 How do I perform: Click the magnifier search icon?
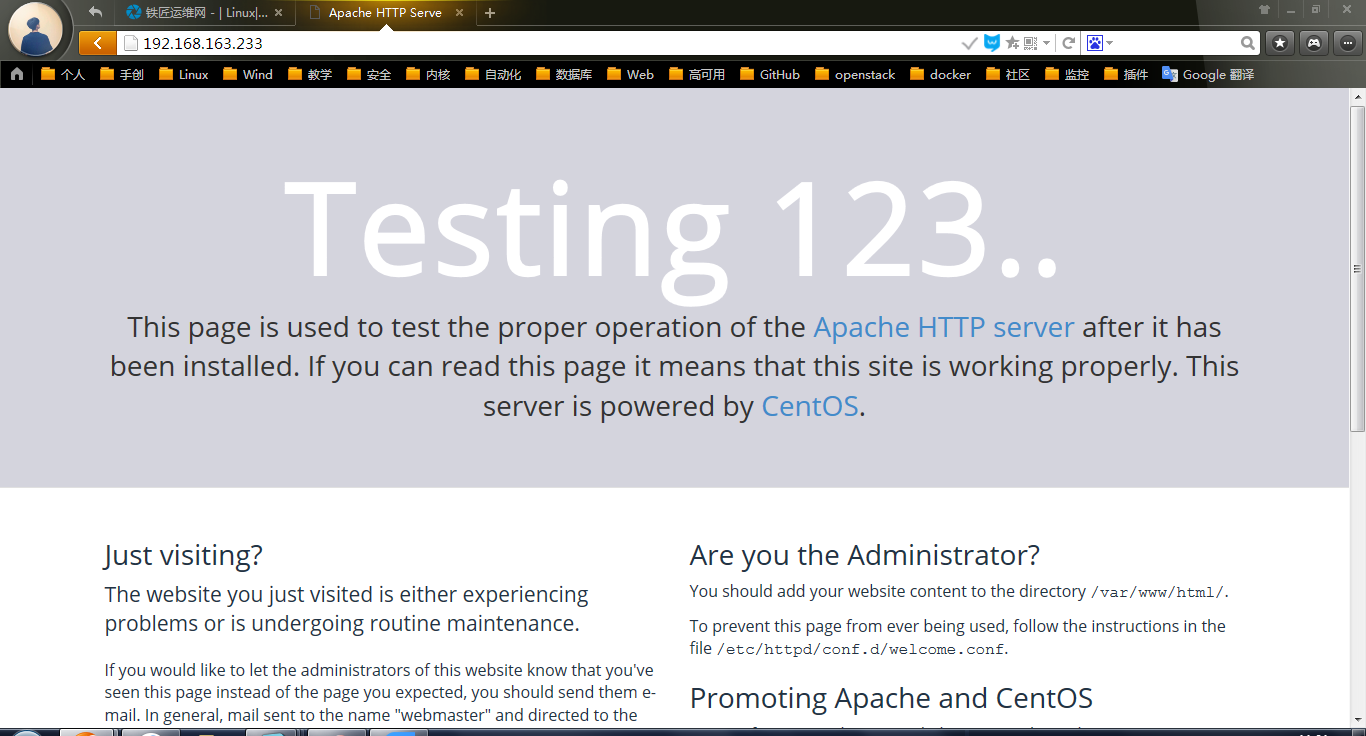click(1248, 43)
